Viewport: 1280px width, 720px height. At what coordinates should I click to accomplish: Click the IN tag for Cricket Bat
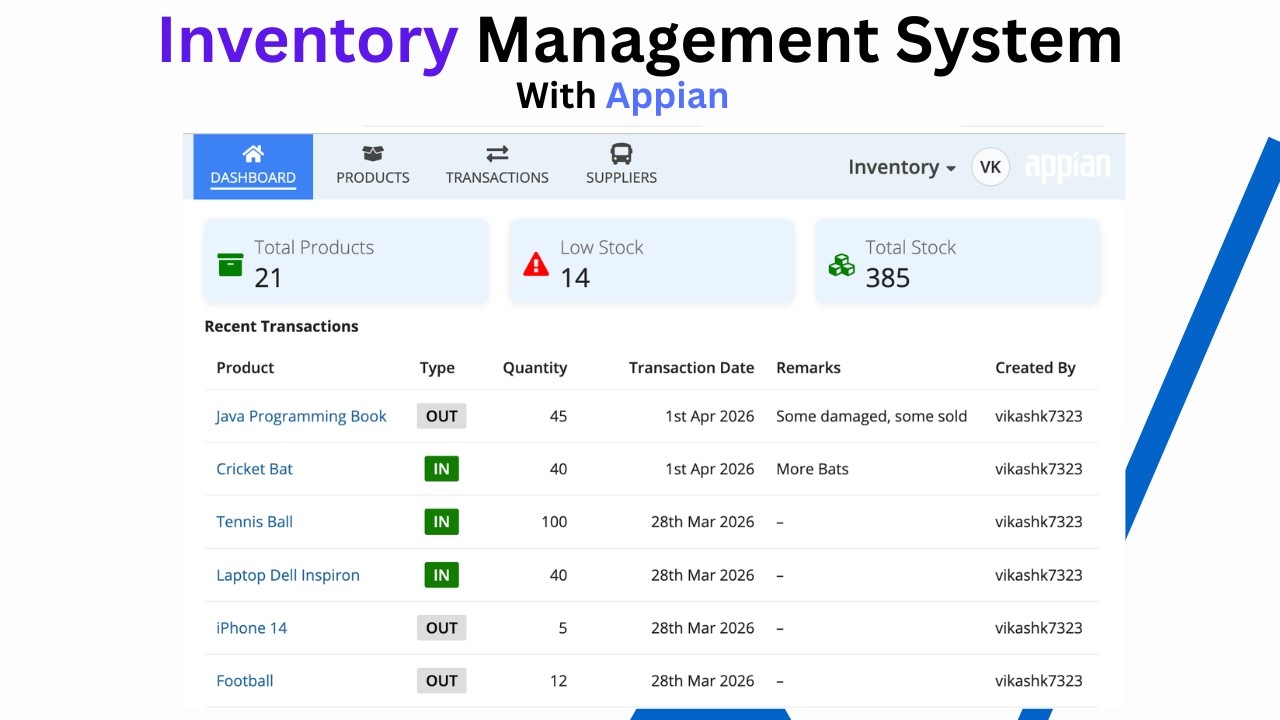(441, 469)
